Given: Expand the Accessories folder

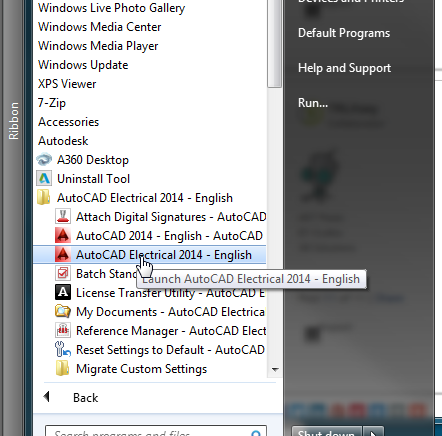Looking at the screenshot, I should [68, 122].
